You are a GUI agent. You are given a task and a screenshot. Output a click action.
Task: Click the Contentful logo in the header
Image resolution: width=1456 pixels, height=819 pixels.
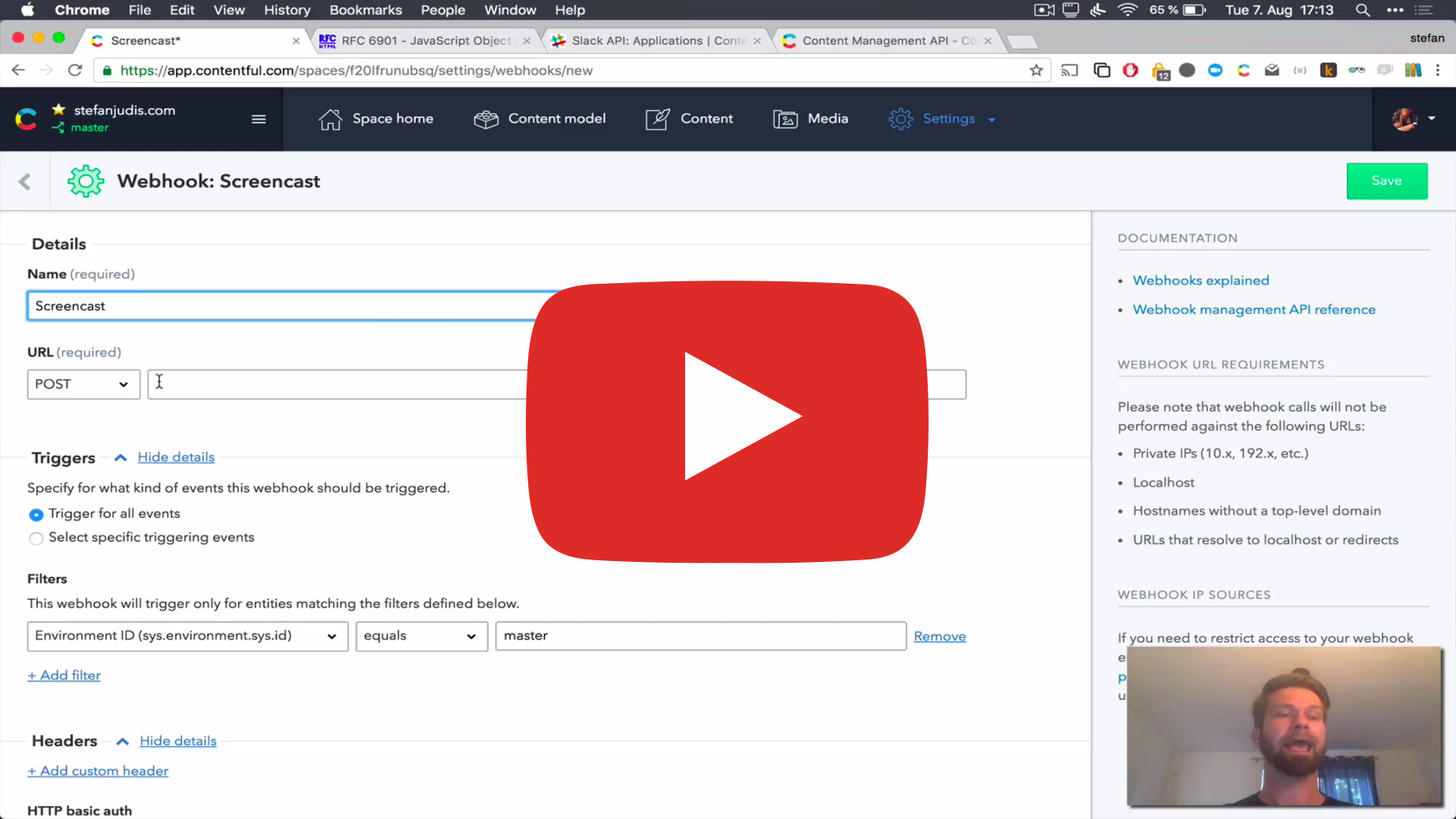(x=27, y=119)
